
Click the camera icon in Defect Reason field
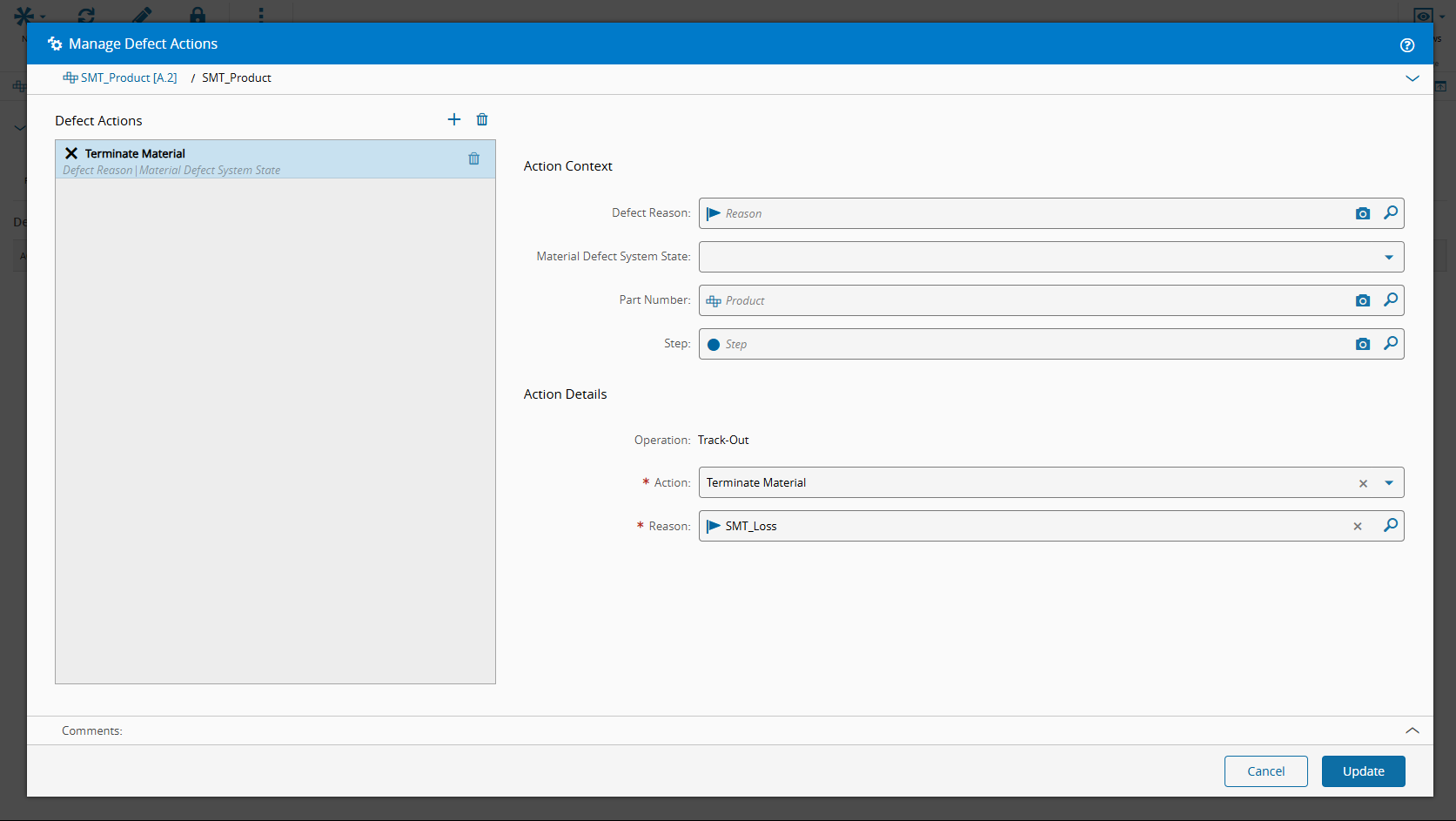pos(1363,213)
